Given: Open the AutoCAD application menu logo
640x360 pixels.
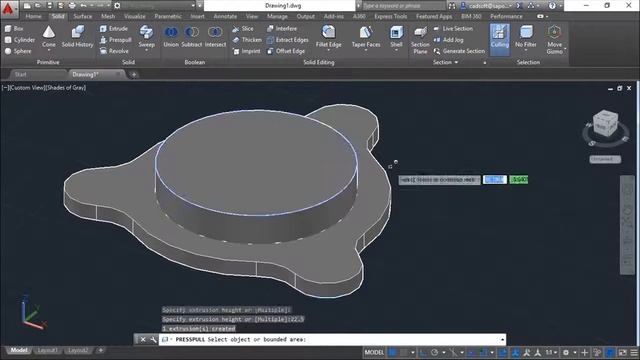Looking at the screenshot, I should click(x=8, y=9).
